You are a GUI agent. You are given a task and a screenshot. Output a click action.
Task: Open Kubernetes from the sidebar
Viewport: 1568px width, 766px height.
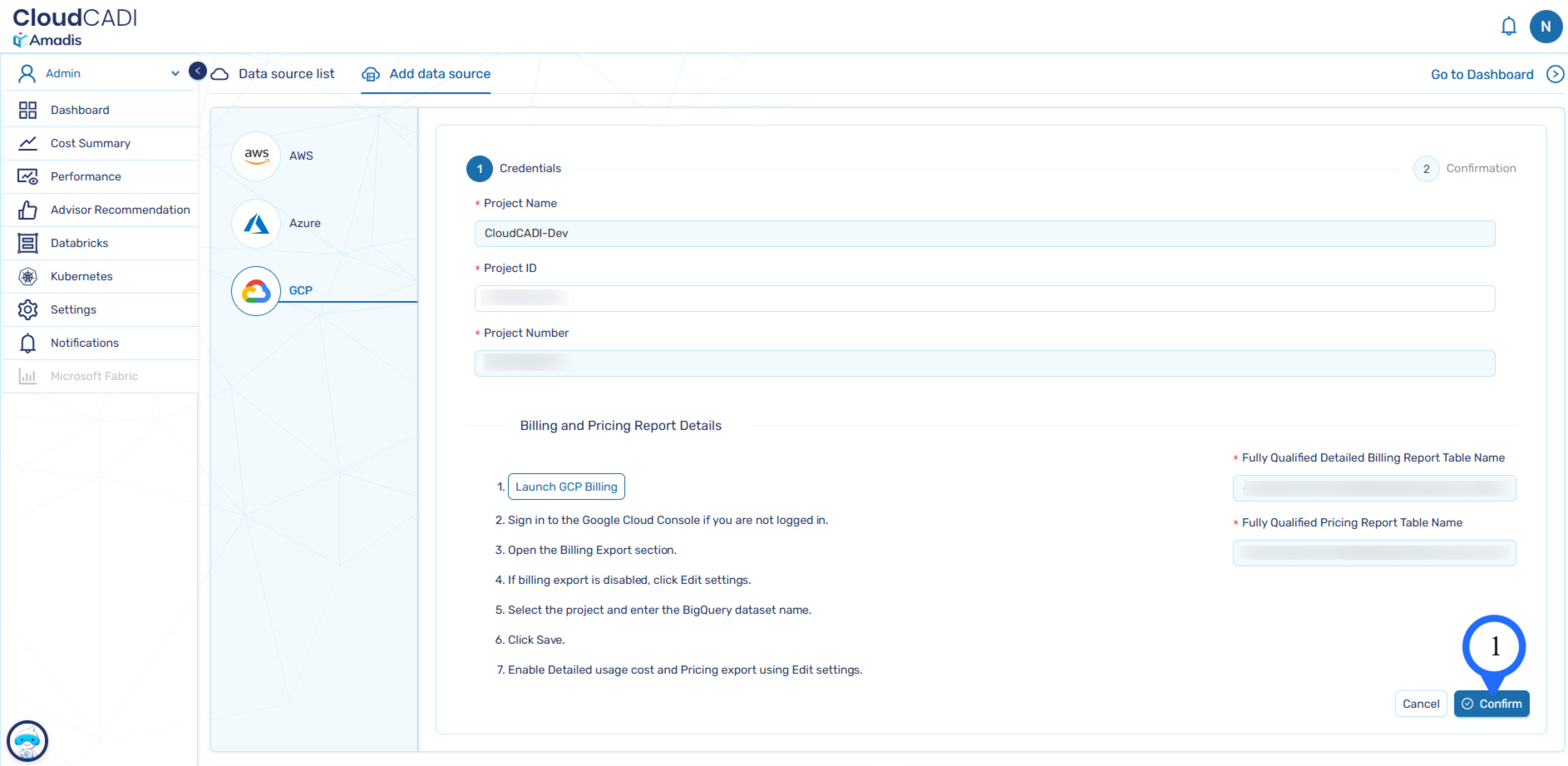point(81,276)
